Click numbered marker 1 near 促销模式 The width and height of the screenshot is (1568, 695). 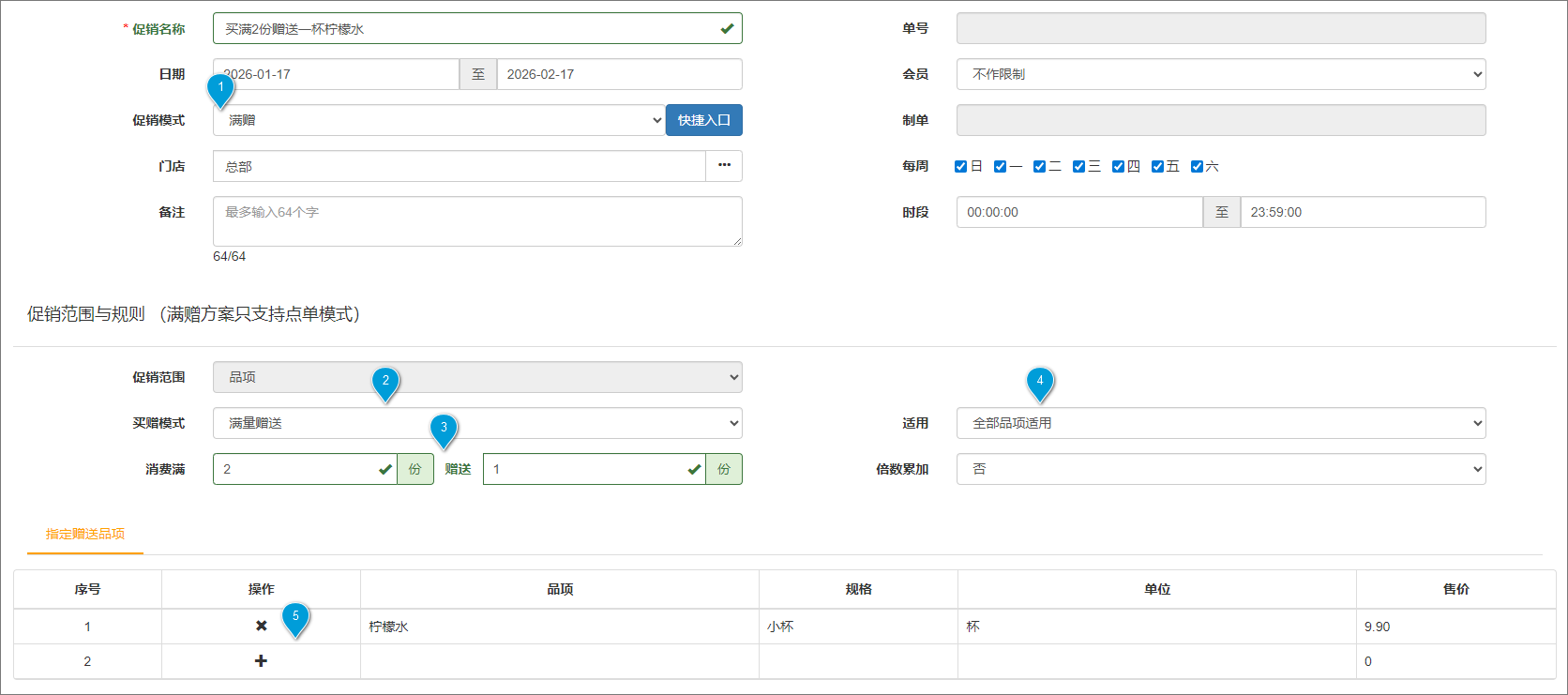pyautogui.click(x=220, y=88)
